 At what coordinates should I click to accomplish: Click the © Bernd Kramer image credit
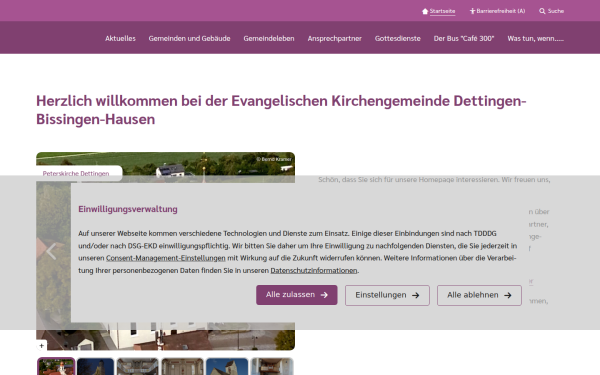274,159
